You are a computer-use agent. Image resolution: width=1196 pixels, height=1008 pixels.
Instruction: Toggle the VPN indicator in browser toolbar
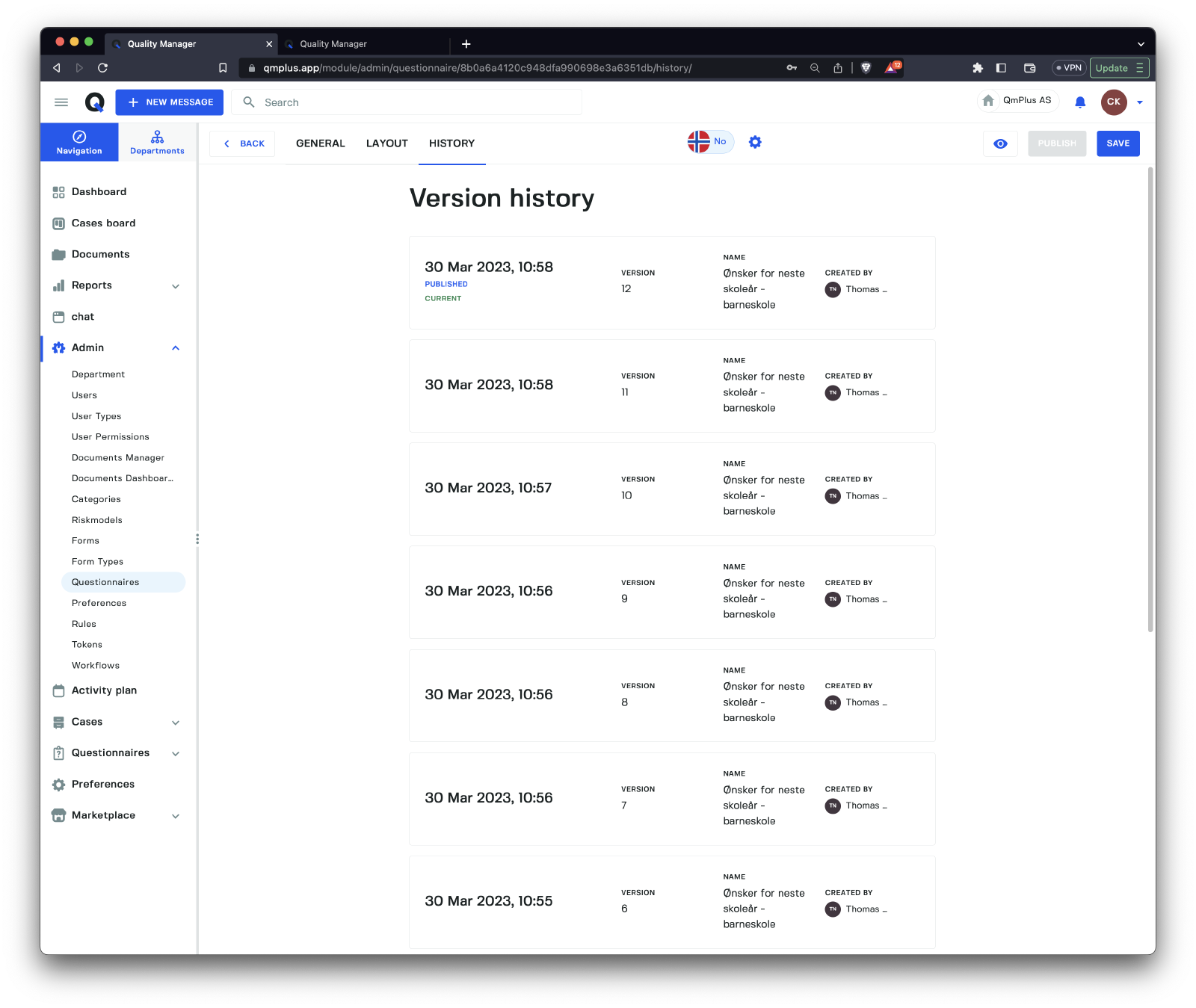pos(1068,68)
